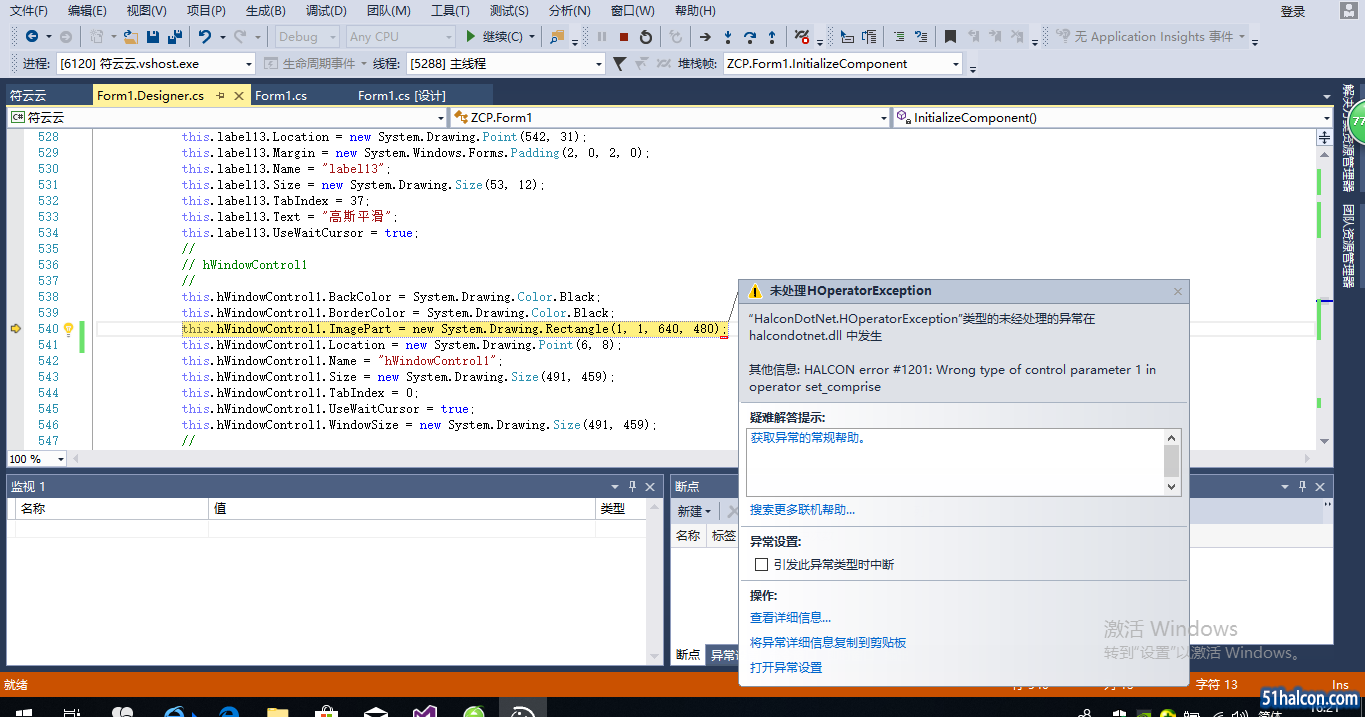
Task: Pin the Form1.Designer.cs tab
Action: pos(220,96)
